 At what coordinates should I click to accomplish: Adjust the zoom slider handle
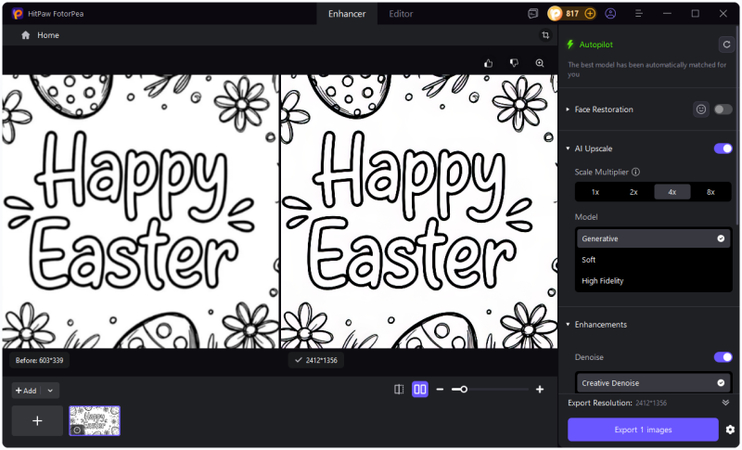(x=464, y=389)
